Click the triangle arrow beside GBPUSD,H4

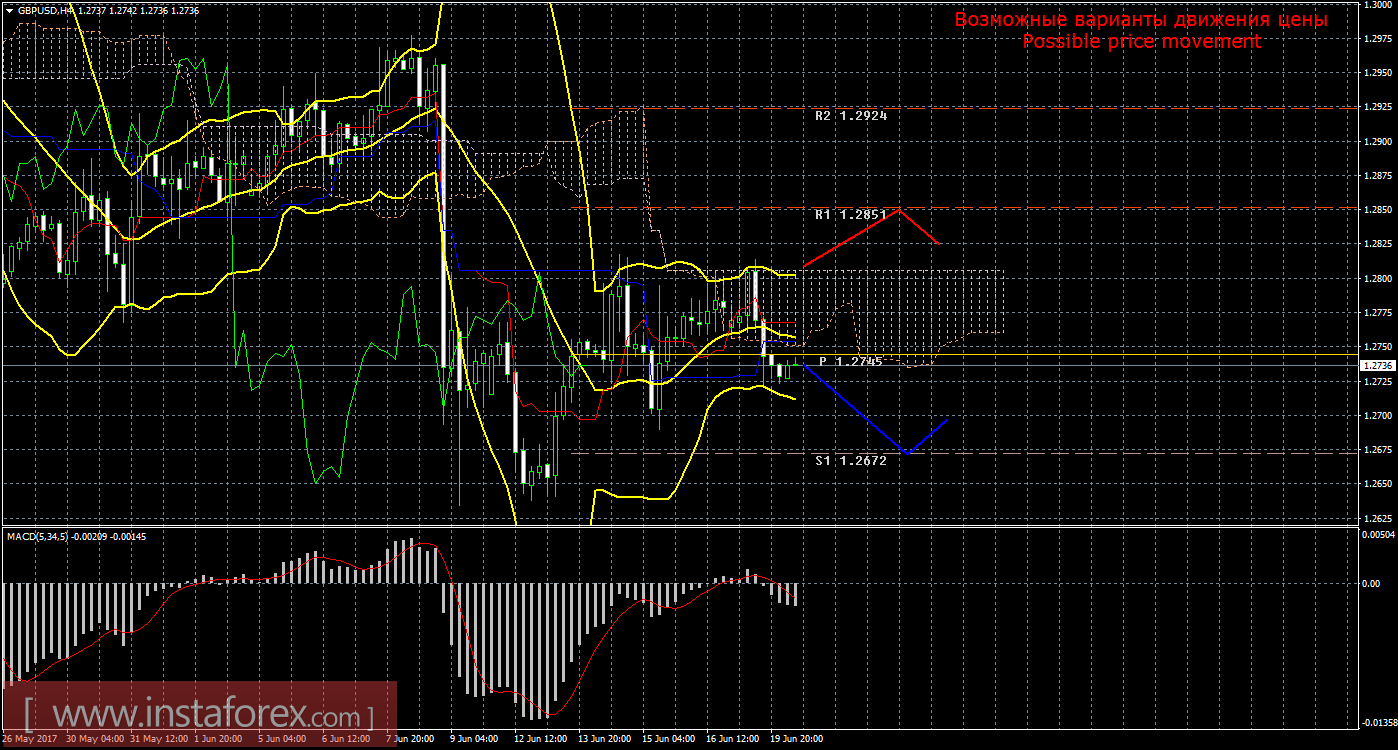coord(9,9)
